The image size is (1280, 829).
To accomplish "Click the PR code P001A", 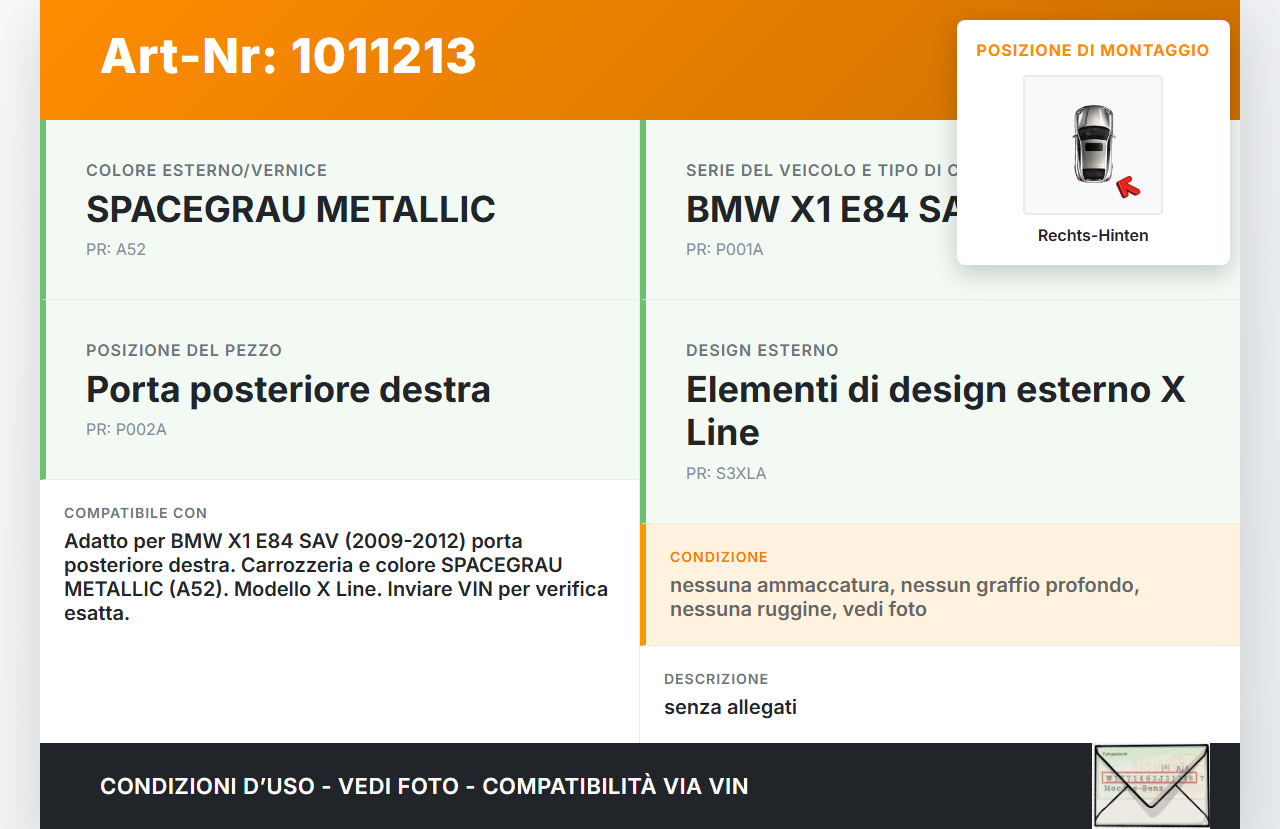I will coord(724,249).
